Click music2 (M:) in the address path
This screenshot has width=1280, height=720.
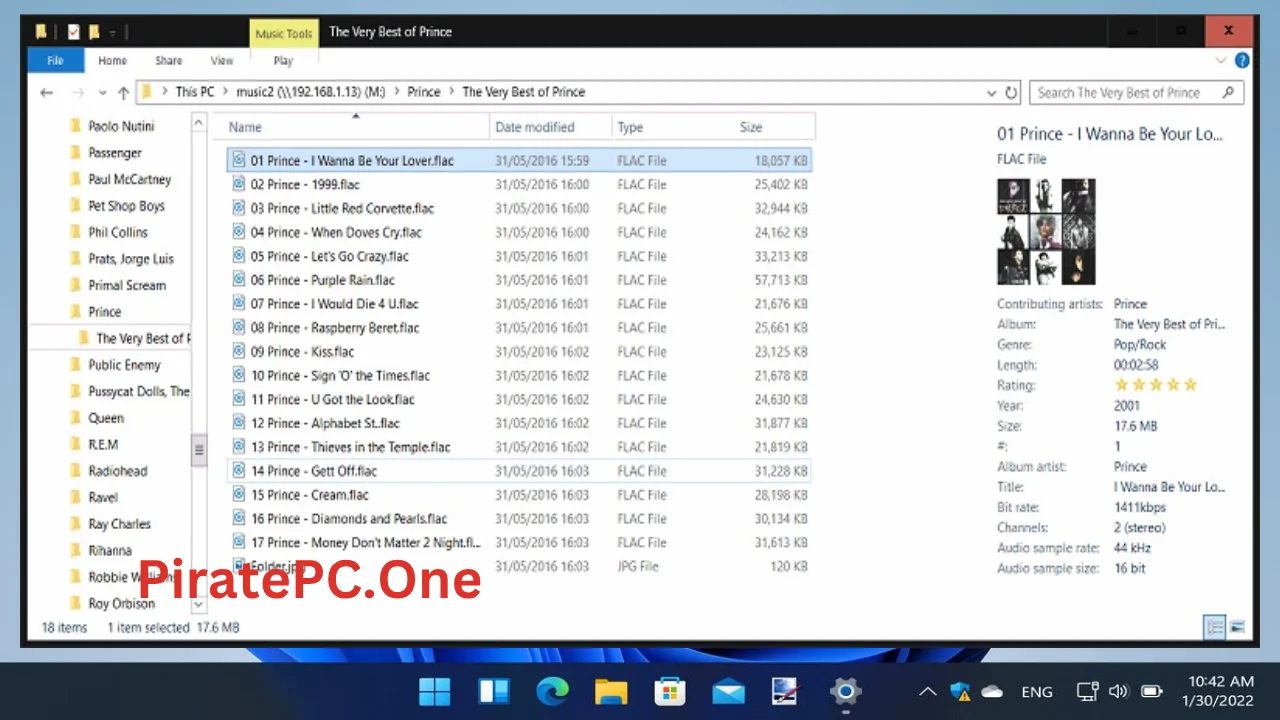311,92
